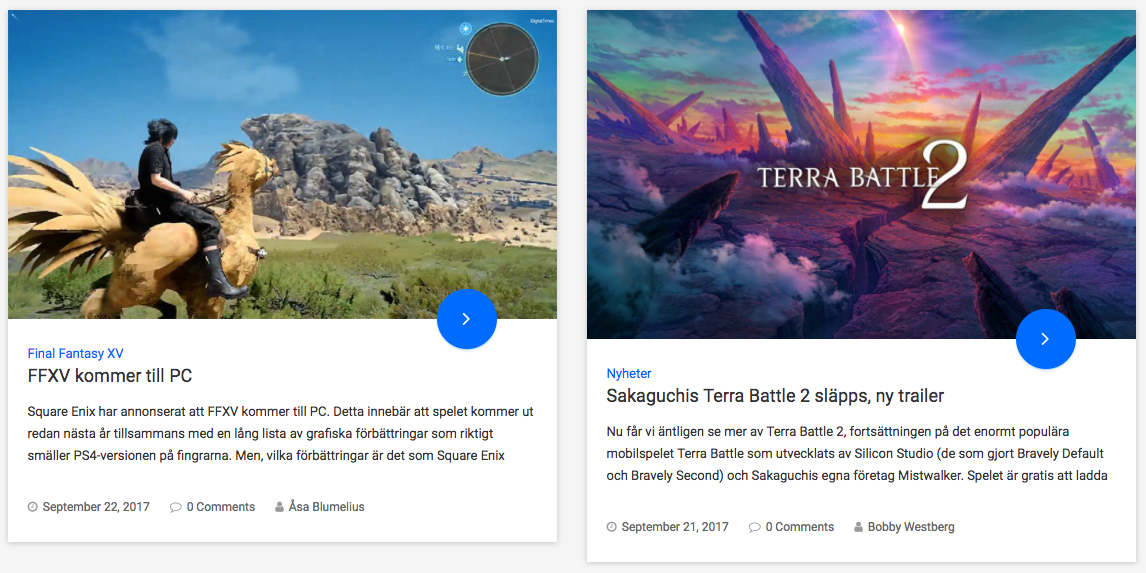View author Åsa Blumelius

pyautogui.click(x=327, y=506)
